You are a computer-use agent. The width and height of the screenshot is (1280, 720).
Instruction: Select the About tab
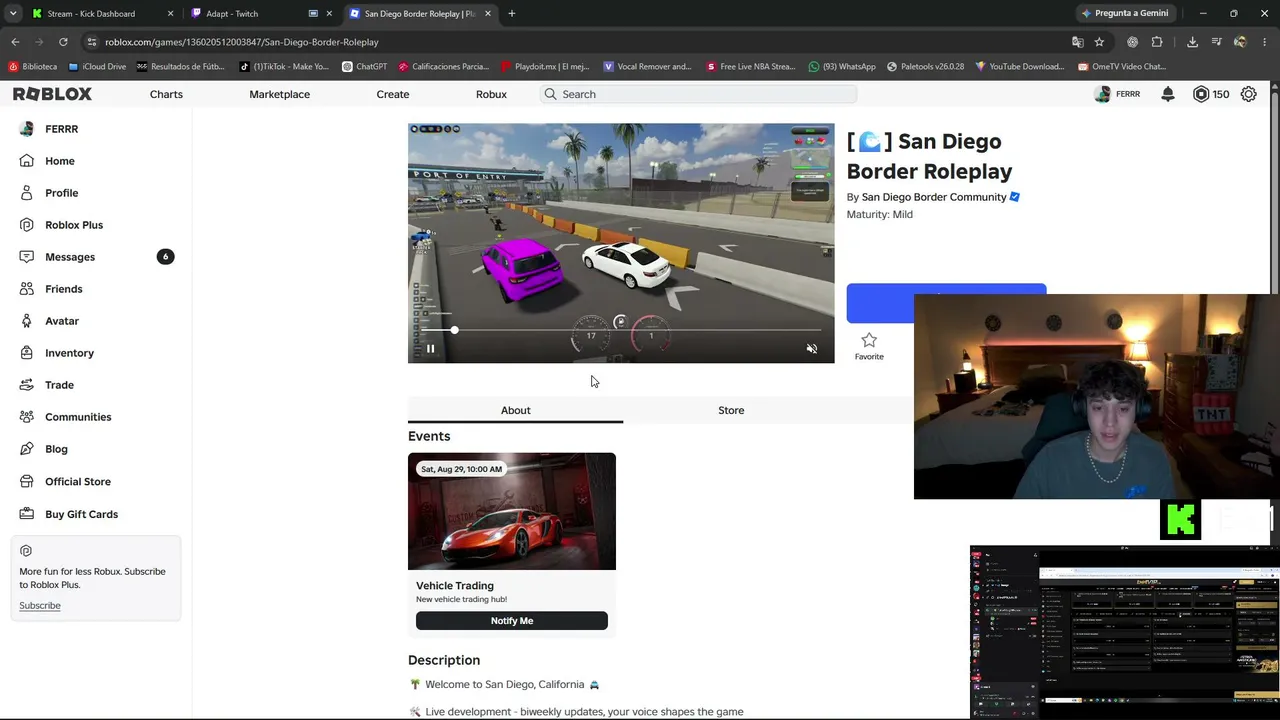[515, 410]
